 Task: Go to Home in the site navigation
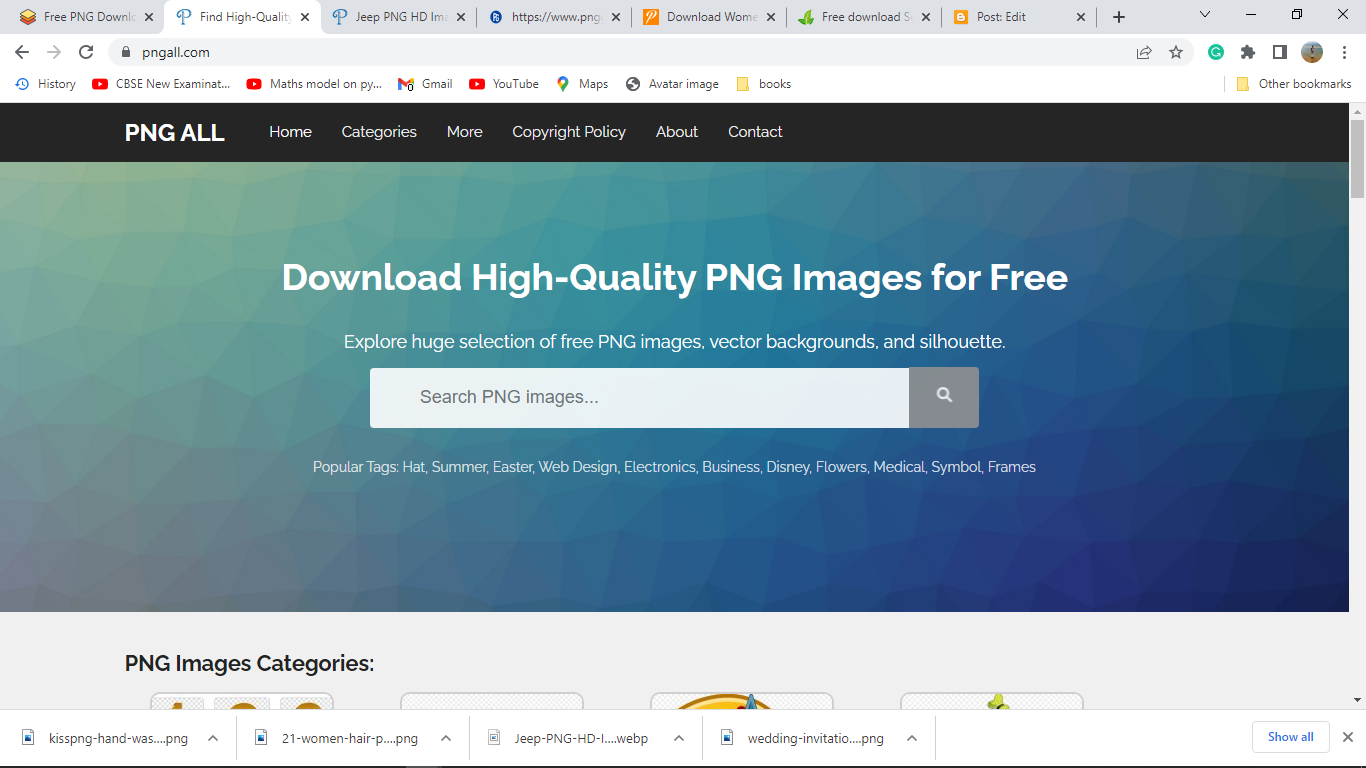coord(290,132)
